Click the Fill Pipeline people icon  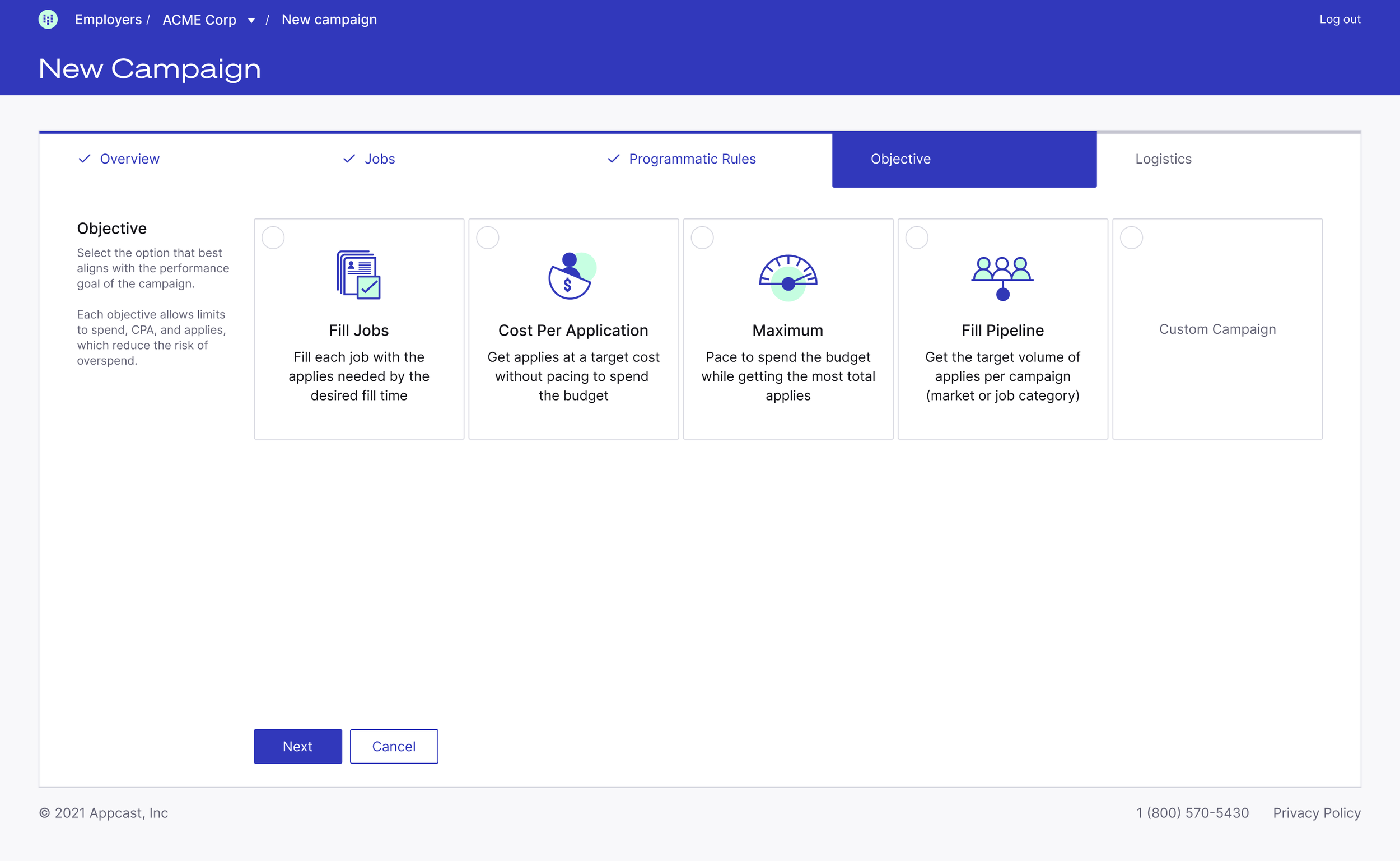tap(1002, 277)
